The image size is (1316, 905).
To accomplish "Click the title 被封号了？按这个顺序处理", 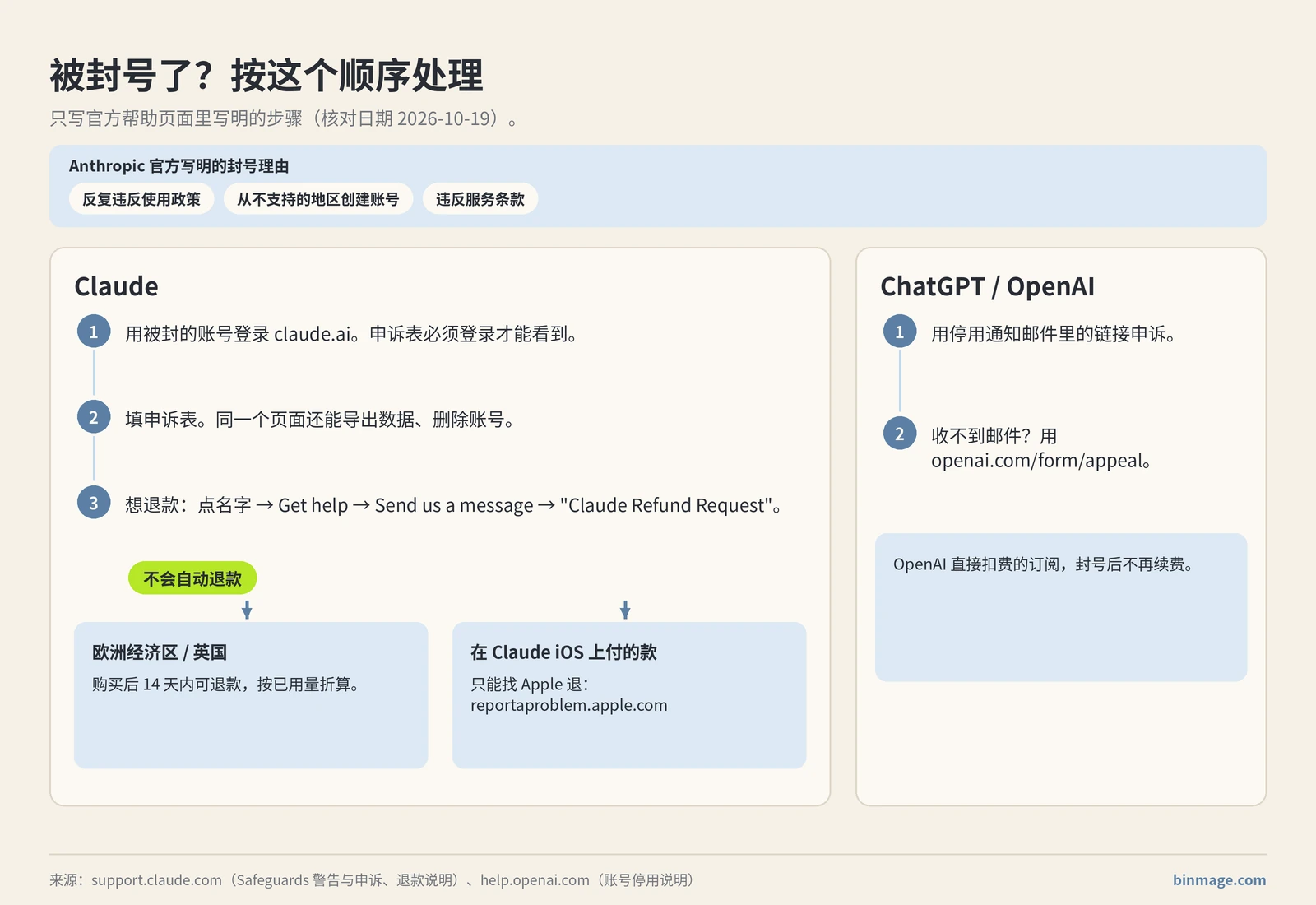I will point(266,76).
